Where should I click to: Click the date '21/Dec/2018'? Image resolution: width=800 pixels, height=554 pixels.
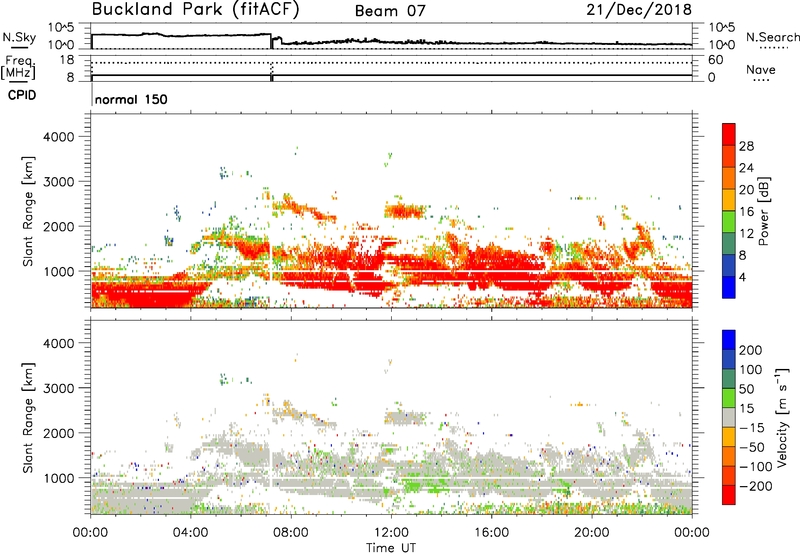tap(639, 9)
